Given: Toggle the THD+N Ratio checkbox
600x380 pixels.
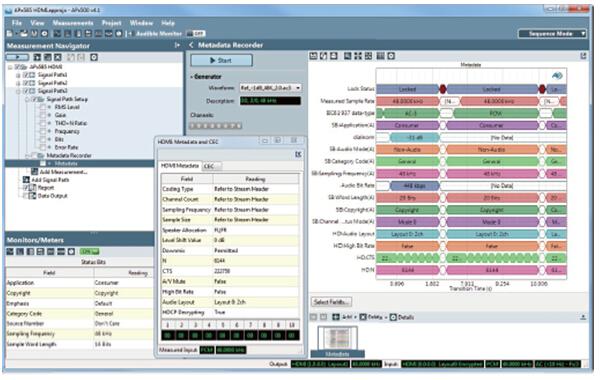Looking at the screenshot, I should (x=43, y=123).
